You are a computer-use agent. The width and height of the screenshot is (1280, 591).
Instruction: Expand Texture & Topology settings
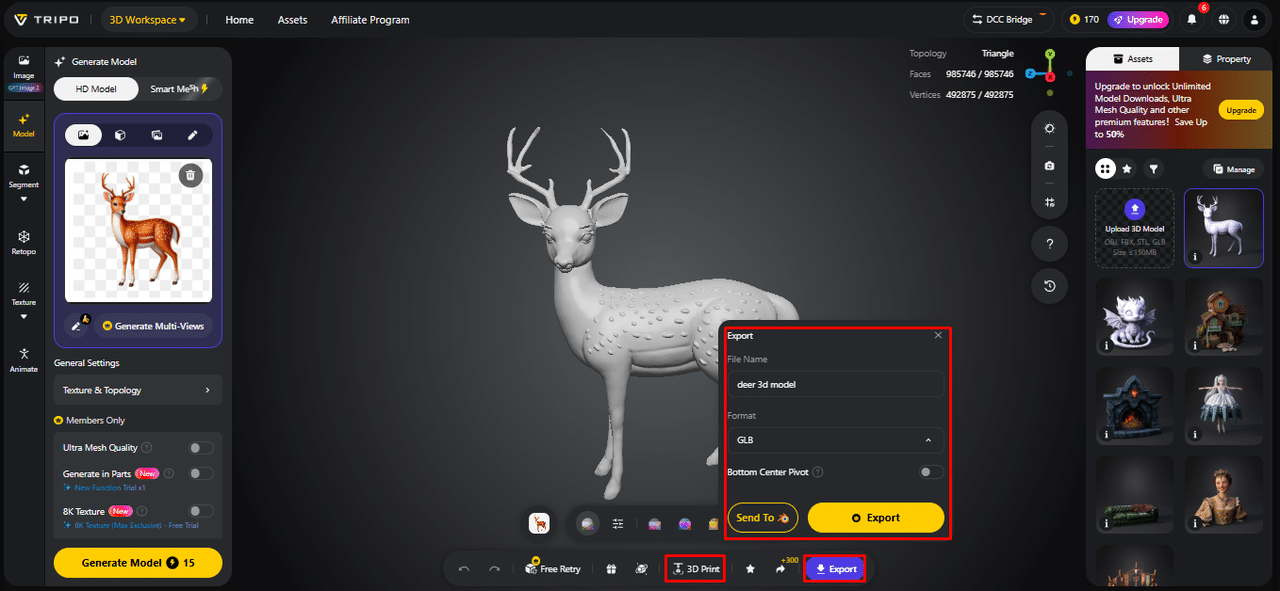(138, 390)
